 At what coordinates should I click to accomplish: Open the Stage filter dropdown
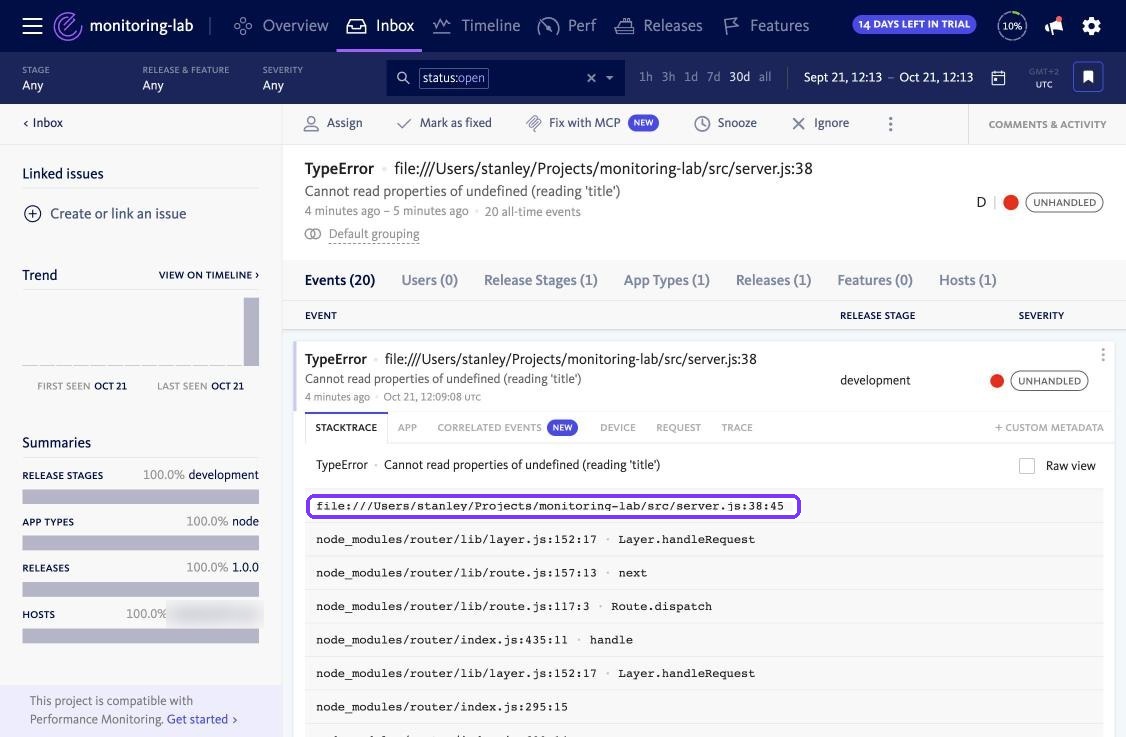[36, 78]
